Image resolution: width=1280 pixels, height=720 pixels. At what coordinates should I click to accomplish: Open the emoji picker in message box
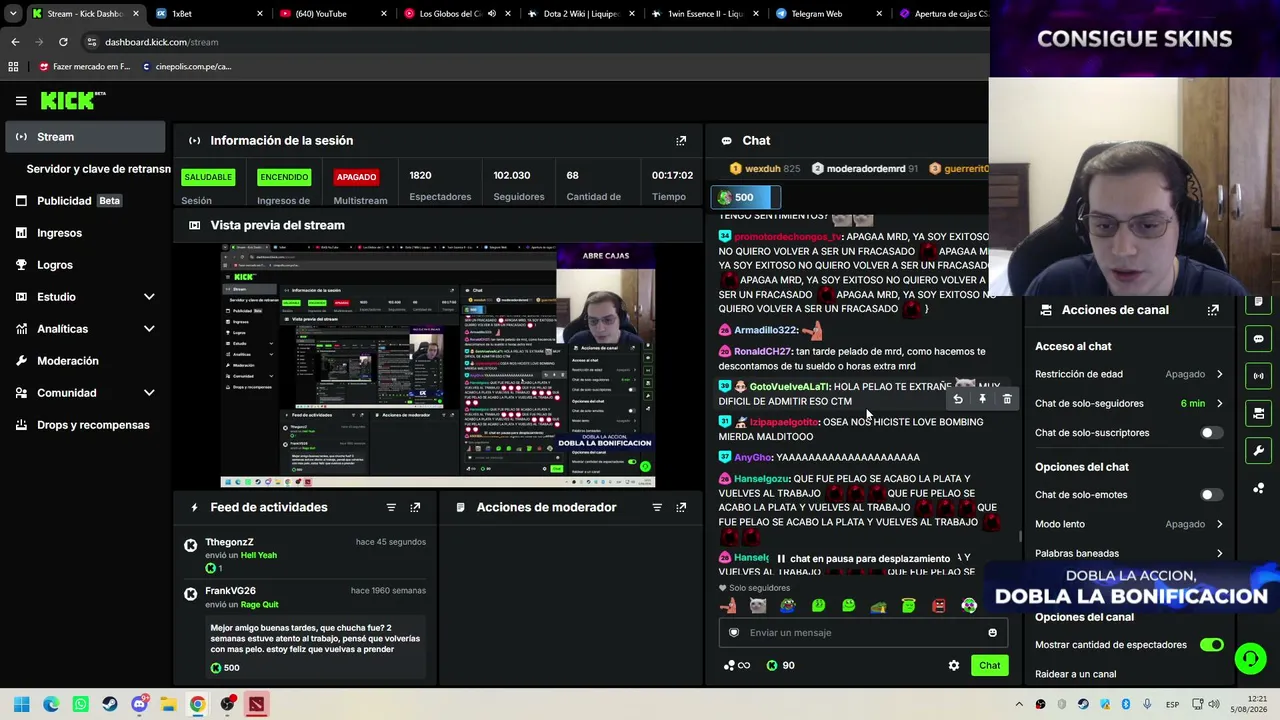992,632
